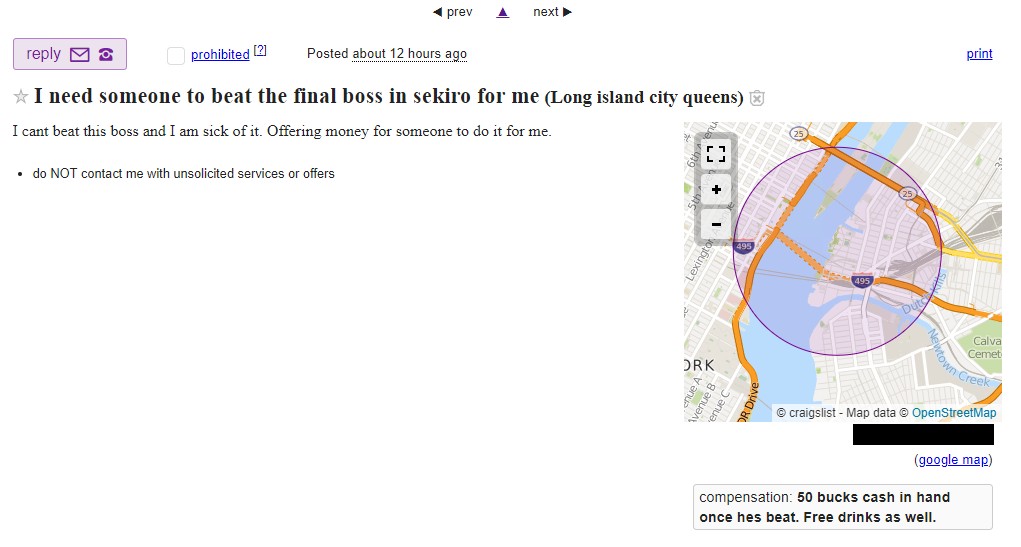Image resolution: width=1021 pixels, height=547 pixels.
Task: Check the prohibited flag checkbox
Action: (176, 55)
